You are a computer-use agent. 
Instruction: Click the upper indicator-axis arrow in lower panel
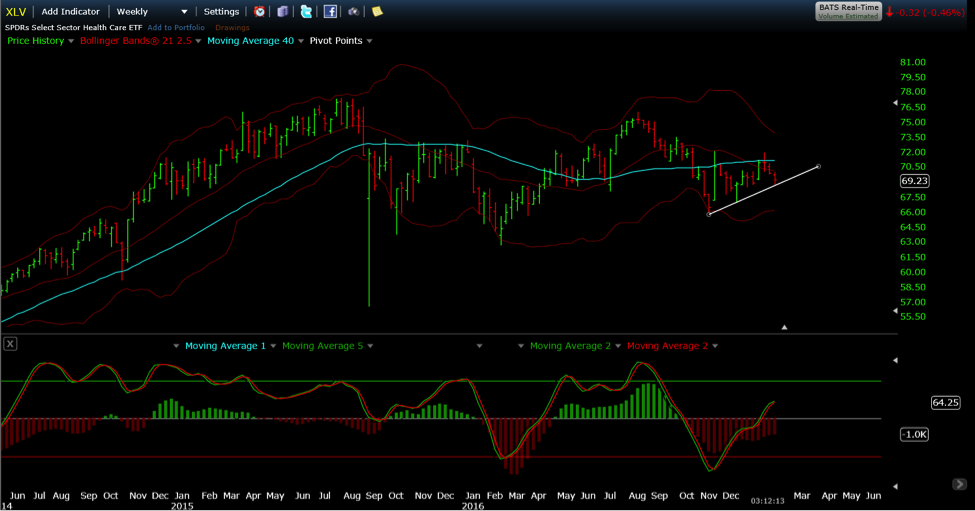pyautogui.click(x=895, y=360)
